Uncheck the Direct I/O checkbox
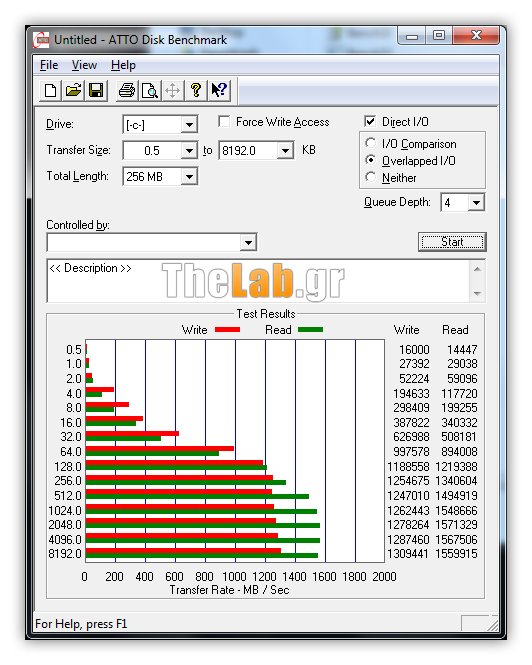Viewport: 532px width, 665px height. (370, 122)
